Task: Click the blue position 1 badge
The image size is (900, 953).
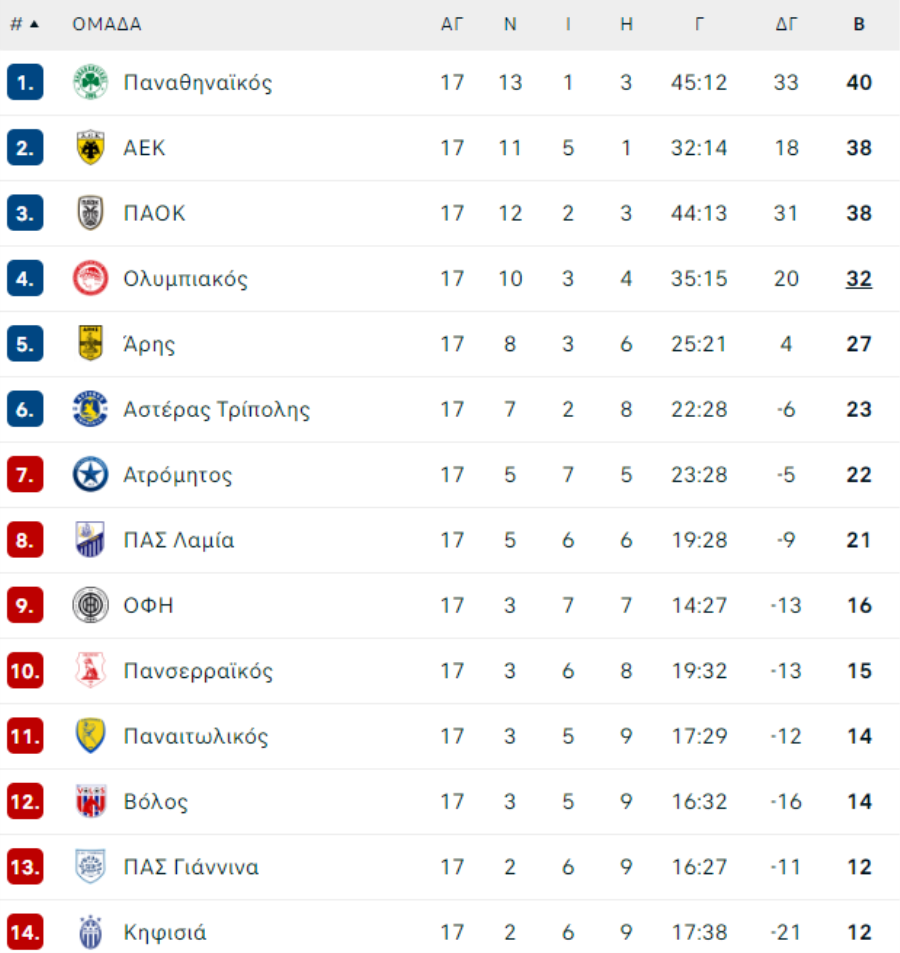Action: [x=25, y=82]
